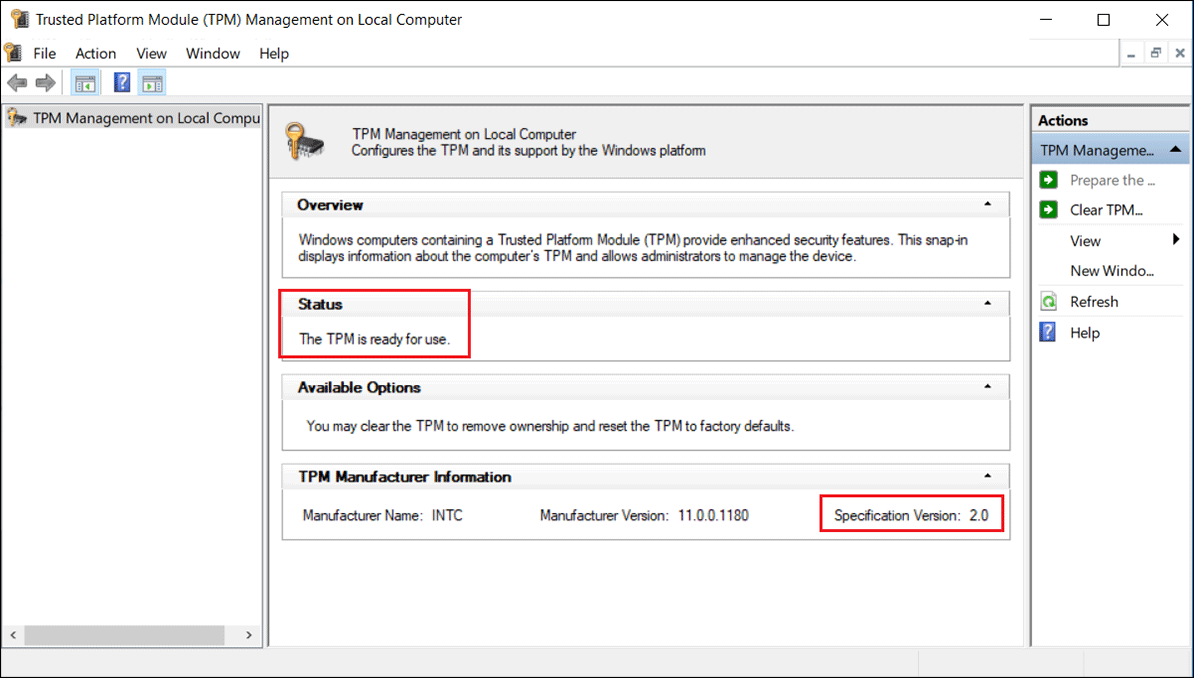Click the Available Options heading
This screenshot has height=678, width=1194.
coord(359,388)
